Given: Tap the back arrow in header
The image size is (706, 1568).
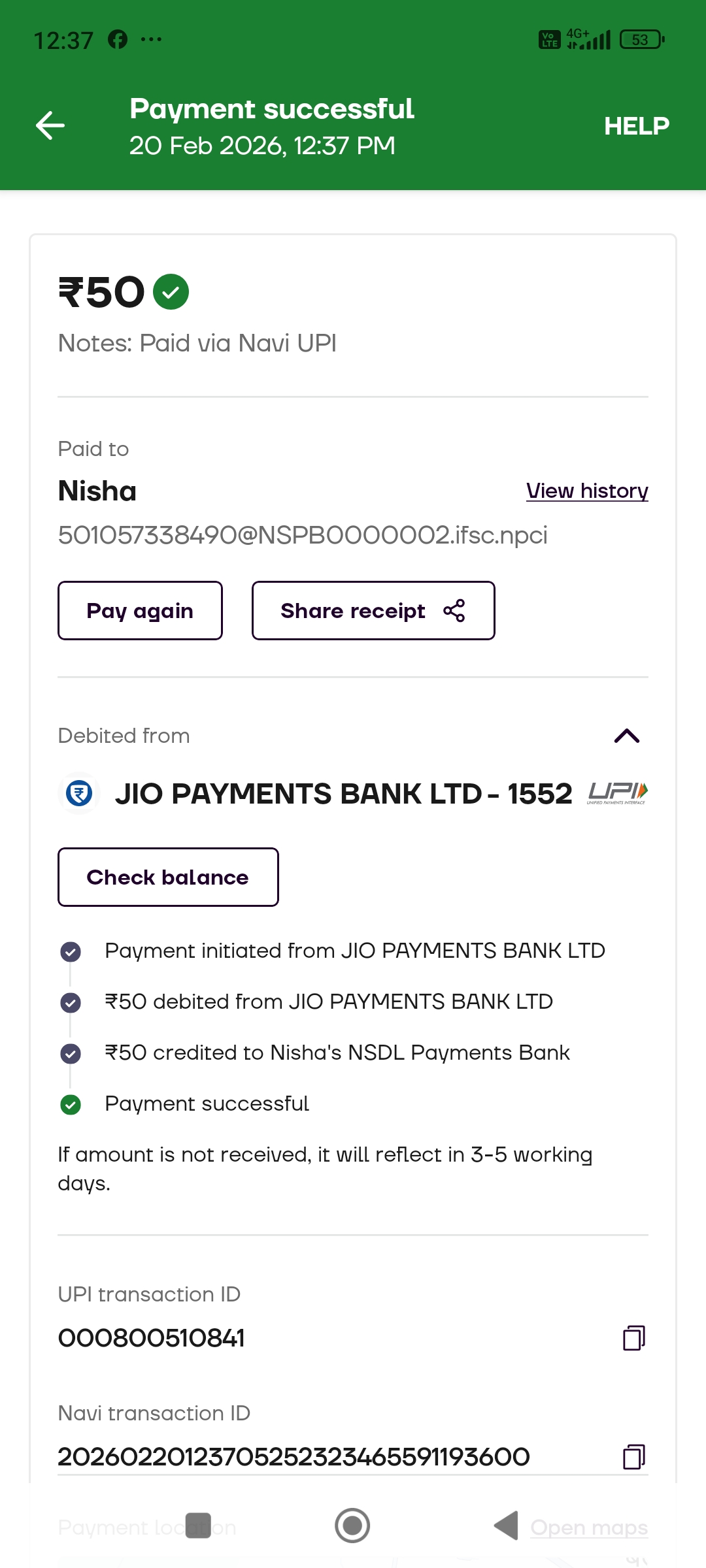Looking at the screenshot, I should click(x=50, y=125).
